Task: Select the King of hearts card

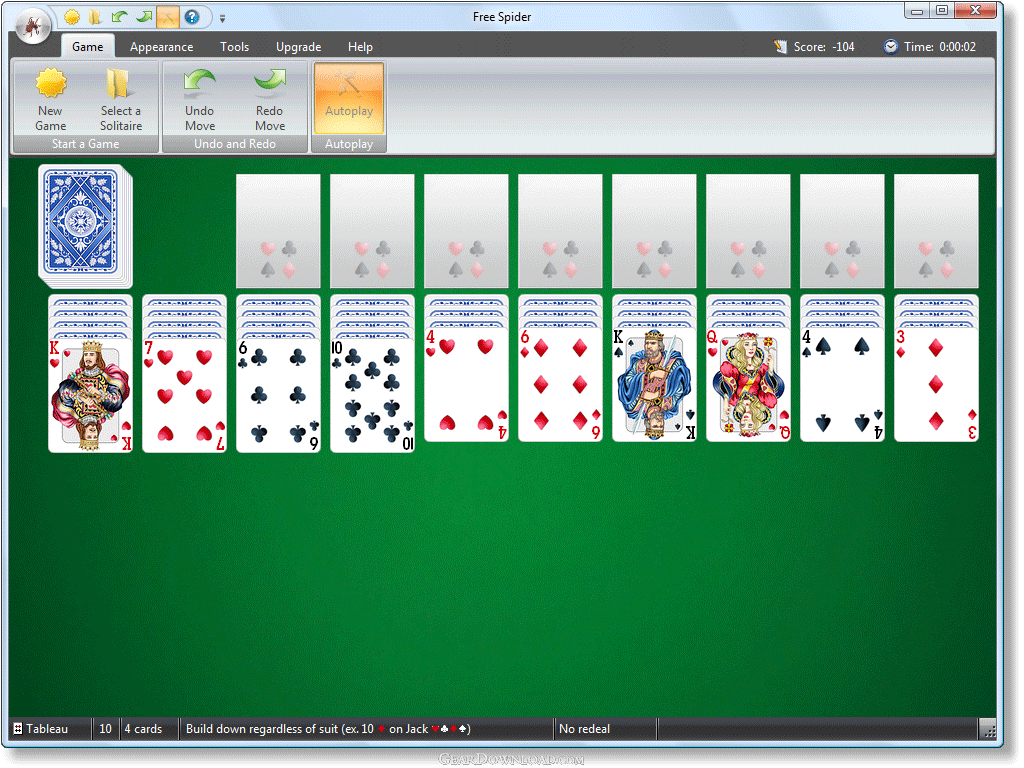Action: pyautogui.click(x=90, y=394)
